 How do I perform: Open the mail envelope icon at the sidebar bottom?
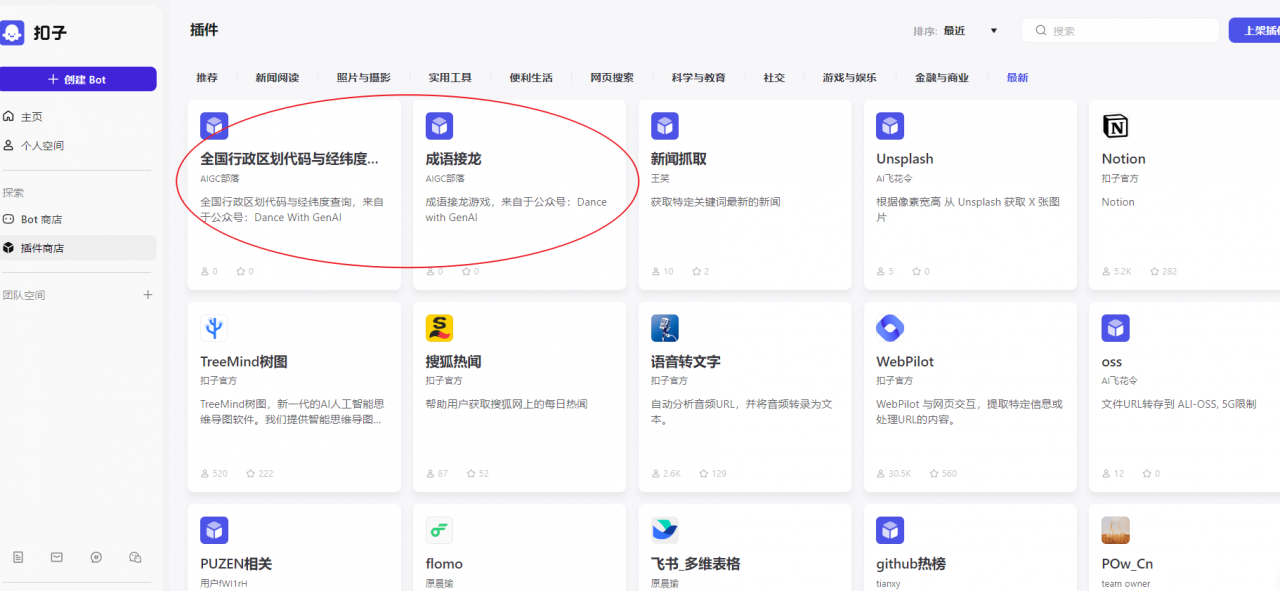[x=57, y=557]
